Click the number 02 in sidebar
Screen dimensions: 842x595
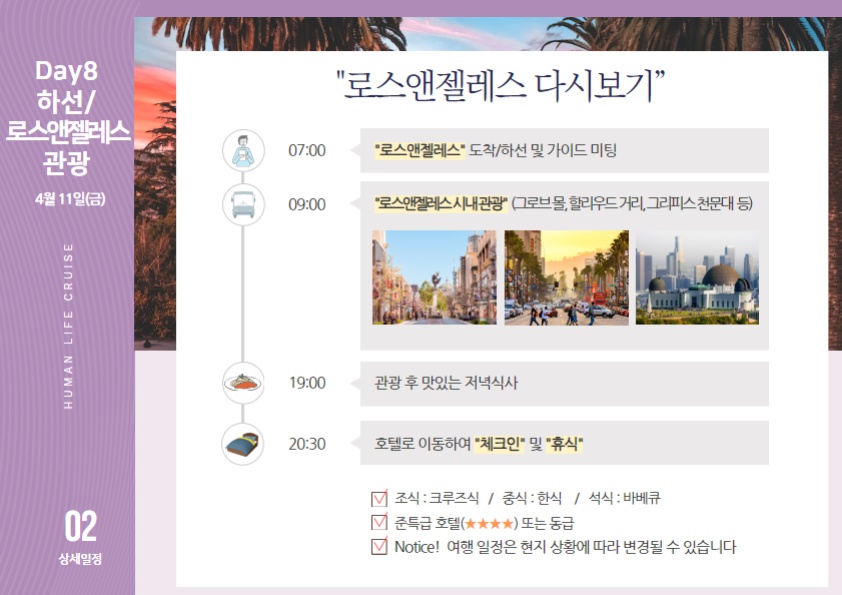[x=81, y=526]
